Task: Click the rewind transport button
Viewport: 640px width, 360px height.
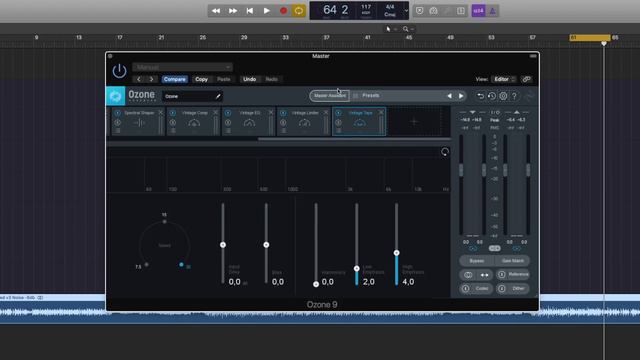Action: click(x=216, y=11)
